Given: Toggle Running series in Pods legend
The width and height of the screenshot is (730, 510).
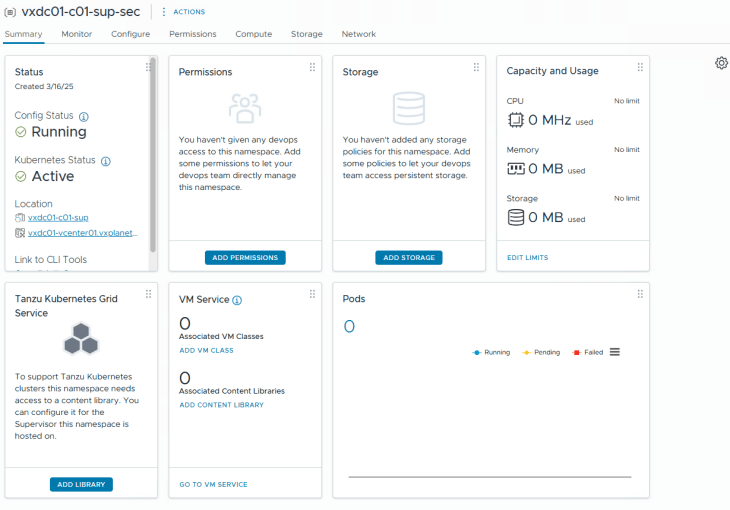Looking at the screenshot, I should tap(491, 352).
